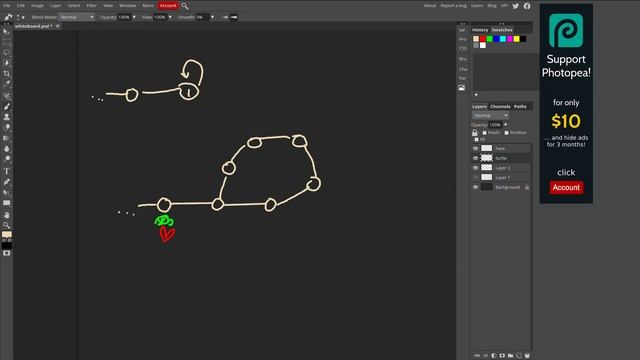Open the Learn link

[x=477, y=6]
